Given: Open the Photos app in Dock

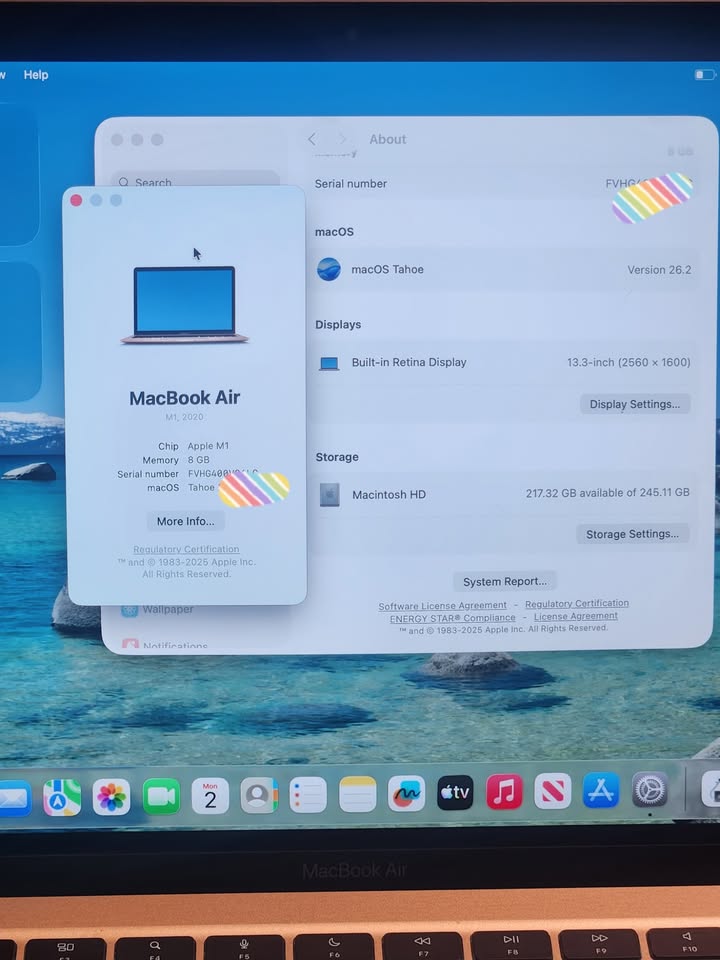Looking at the screenshot, I should [x=111, y=797].
